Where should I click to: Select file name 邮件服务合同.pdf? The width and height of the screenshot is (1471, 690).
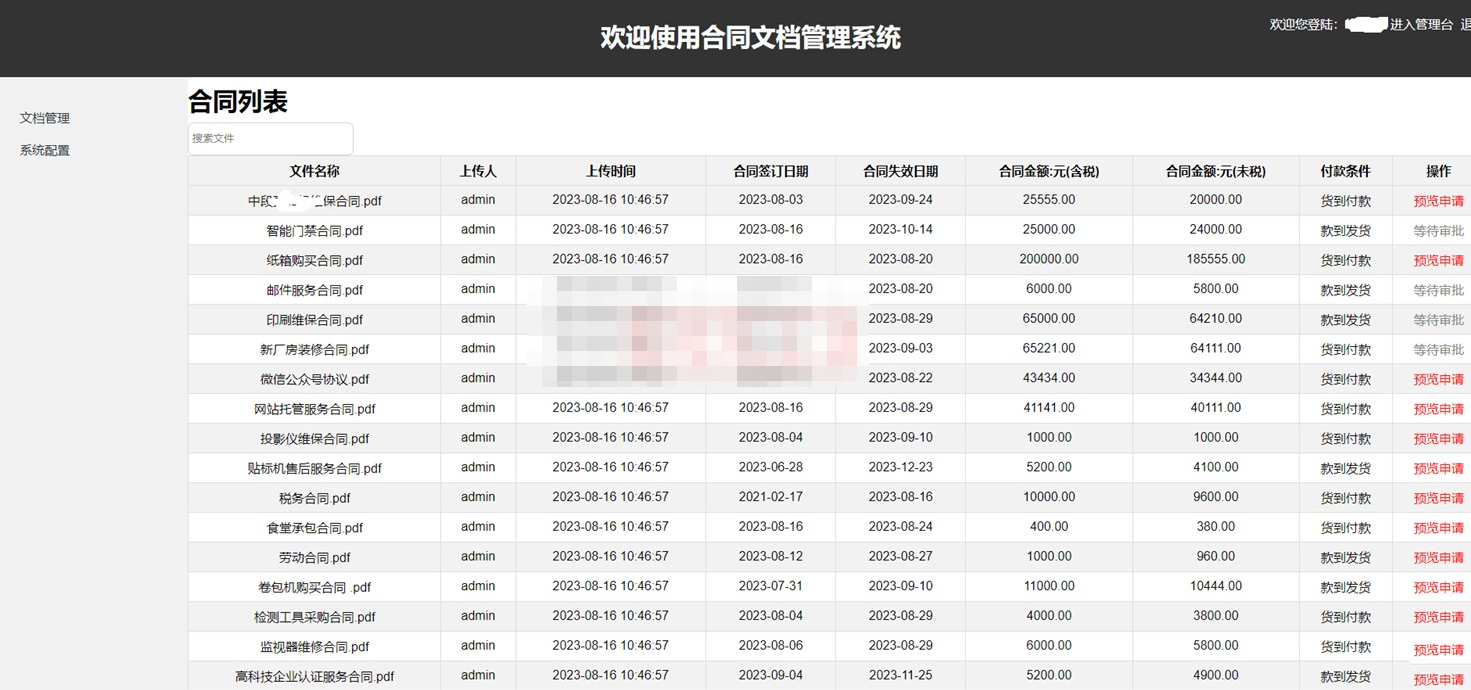(314, 290)
